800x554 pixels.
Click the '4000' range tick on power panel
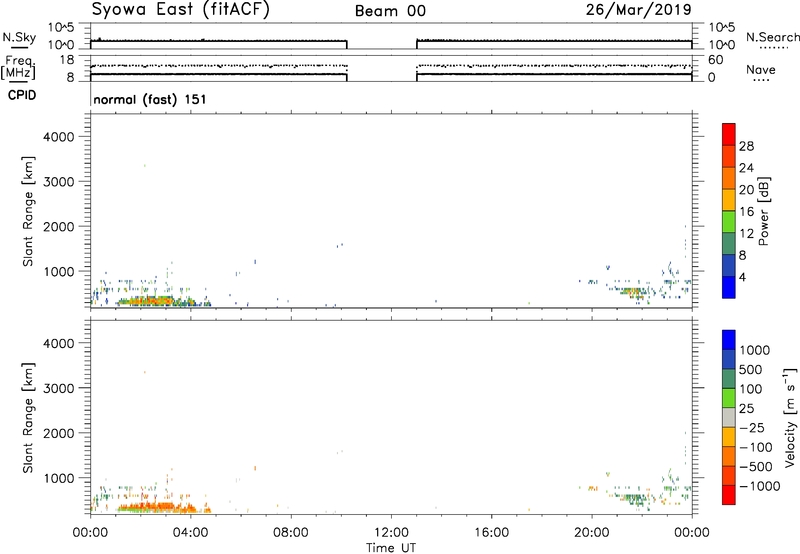point(59,137)
